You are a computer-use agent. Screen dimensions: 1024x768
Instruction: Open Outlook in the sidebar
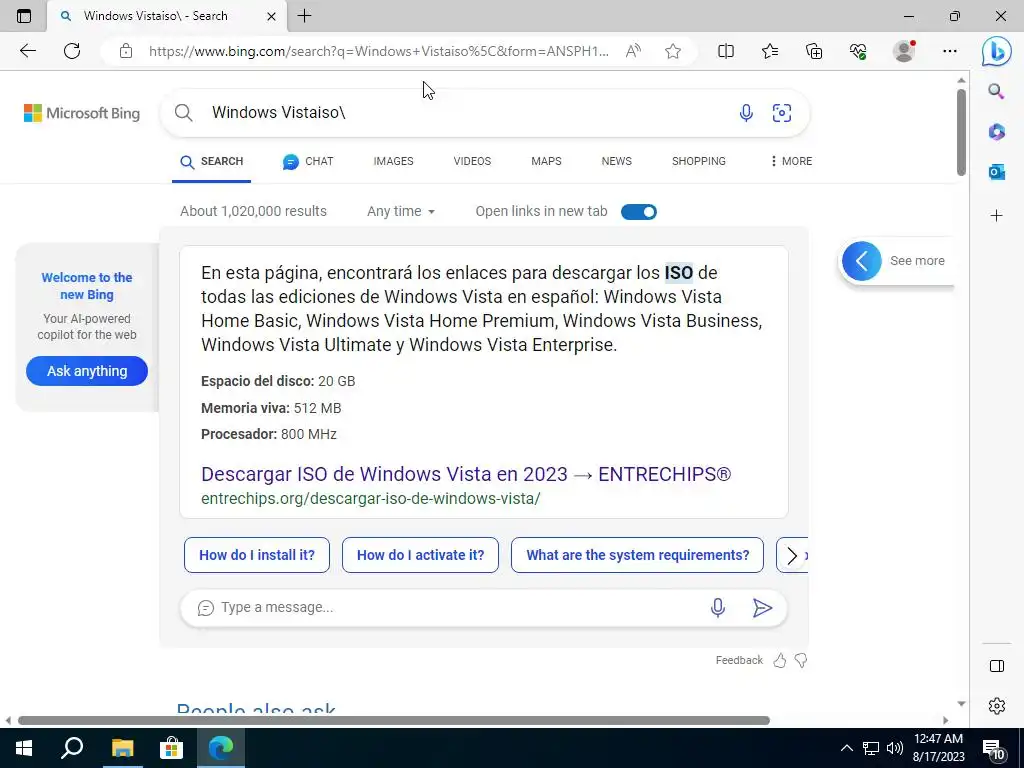pos(996,172)
